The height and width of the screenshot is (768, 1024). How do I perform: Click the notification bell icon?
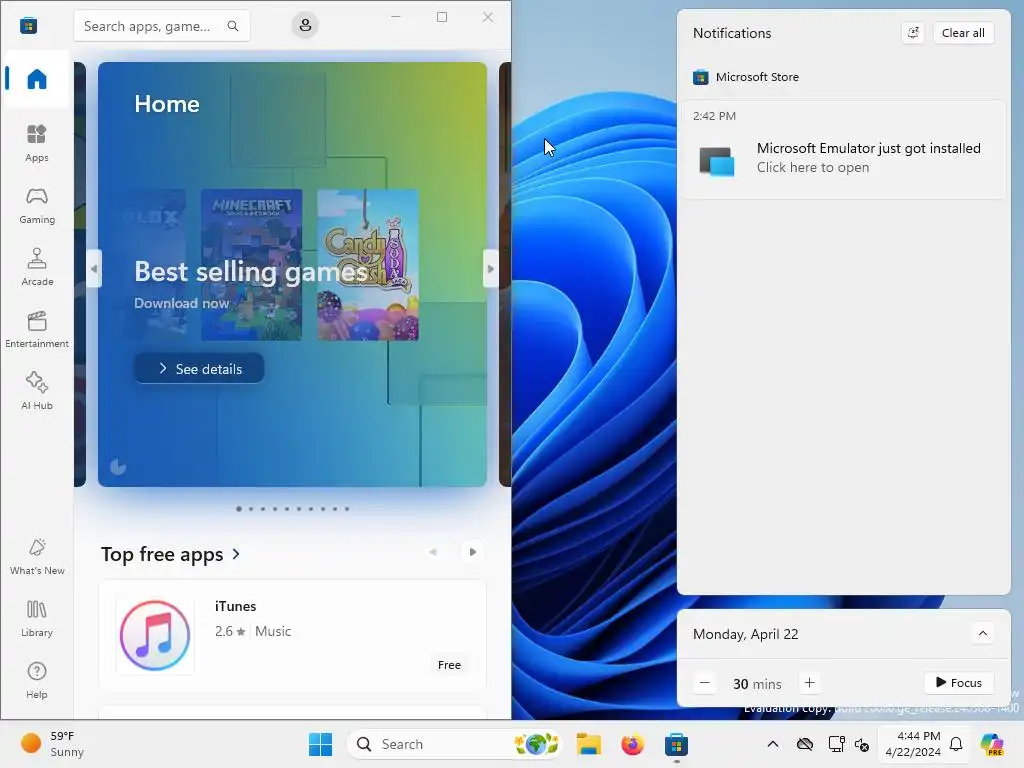(x=956, y=744)
